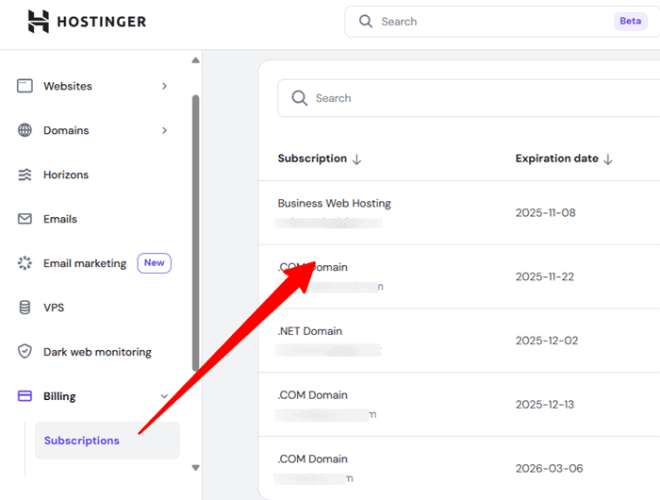This screenshot has height=500, width=660.
Task: Click the Beta badge in search
Action: 630,21
